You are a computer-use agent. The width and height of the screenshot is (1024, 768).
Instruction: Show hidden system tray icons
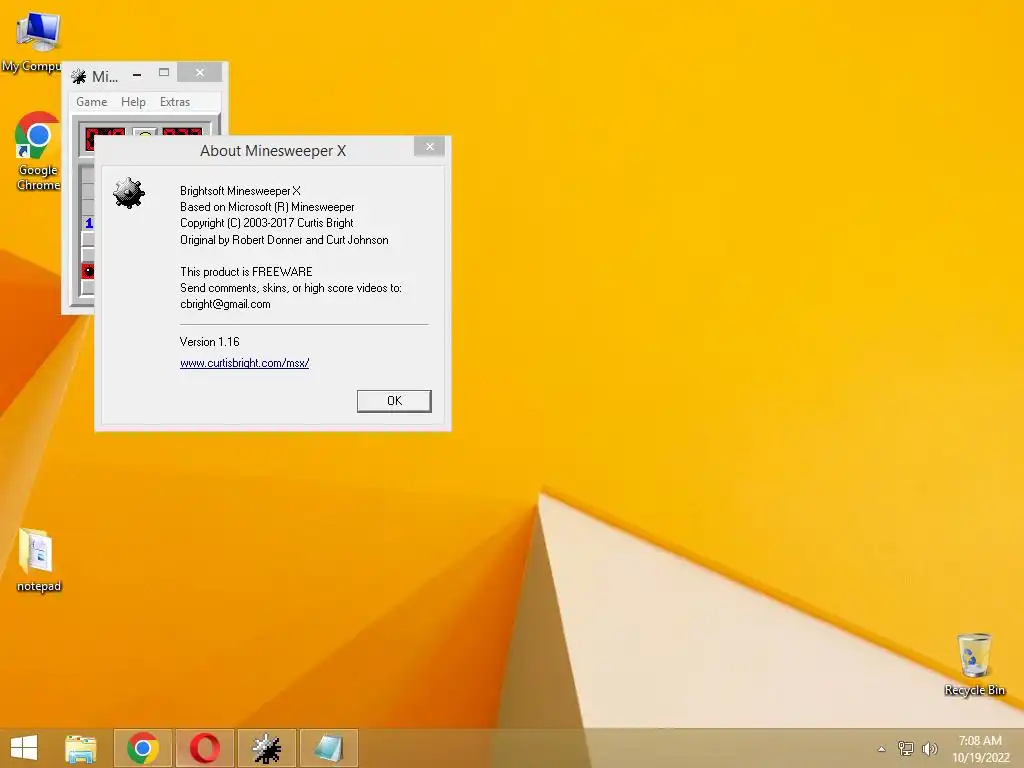click(x=882, y=749)
